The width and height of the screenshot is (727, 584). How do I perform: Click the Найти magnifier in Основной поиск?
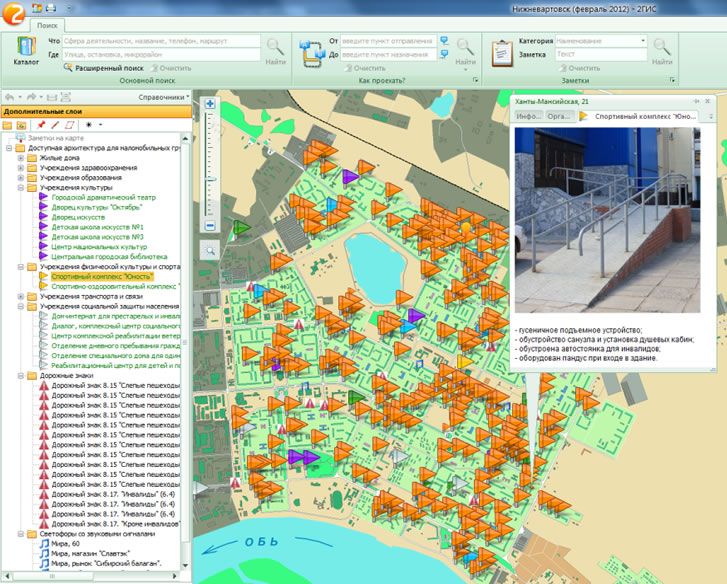coord(275,51)
